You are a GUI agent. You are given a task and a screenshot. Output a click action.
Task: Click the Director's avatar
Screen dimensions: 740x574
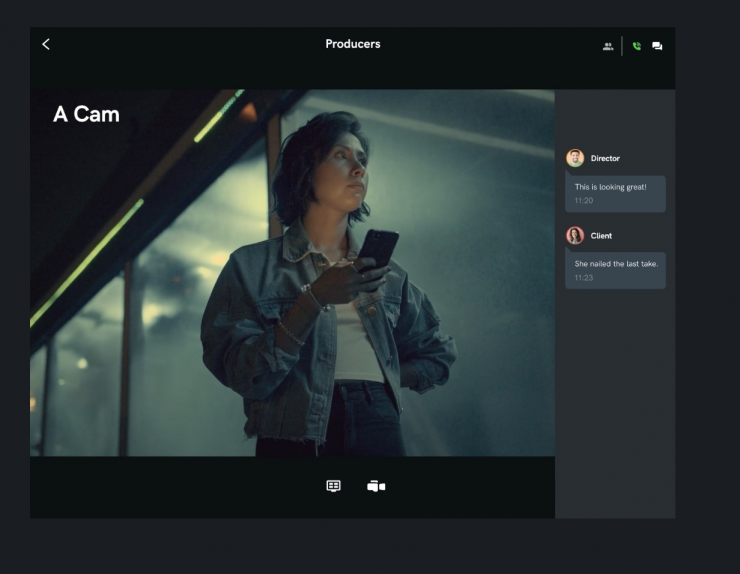[575, 158]
